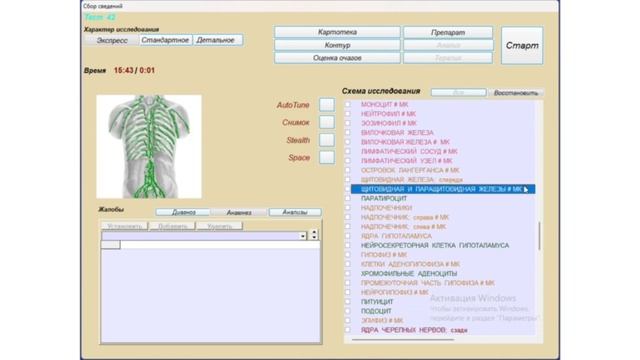Open the Картотека card index
The height and width of the screenshot is (360, 640).
[x=337, y=32]
